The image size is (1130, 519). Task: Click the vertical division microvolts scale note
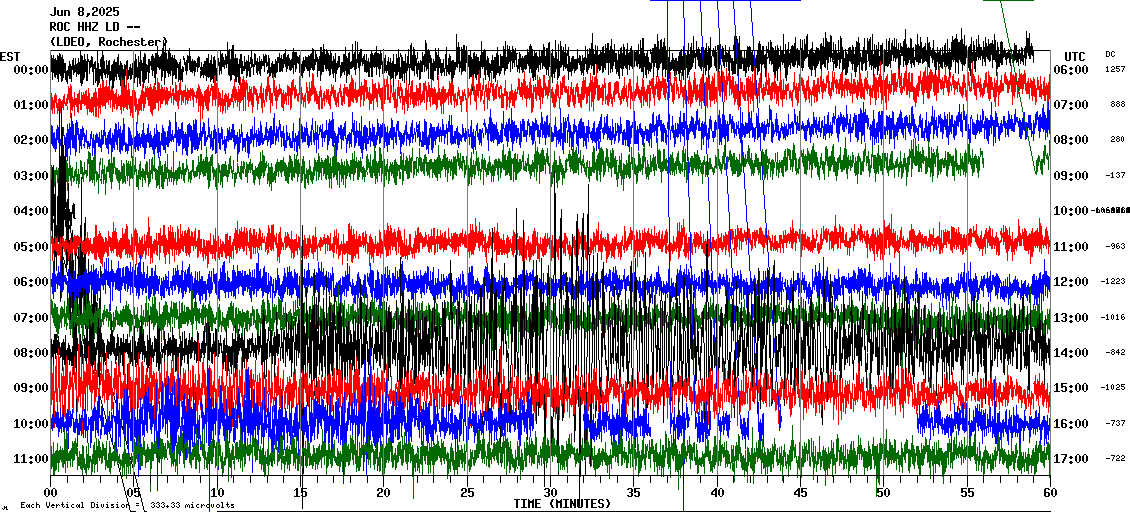pyautogui.click(x=127, y=505)
